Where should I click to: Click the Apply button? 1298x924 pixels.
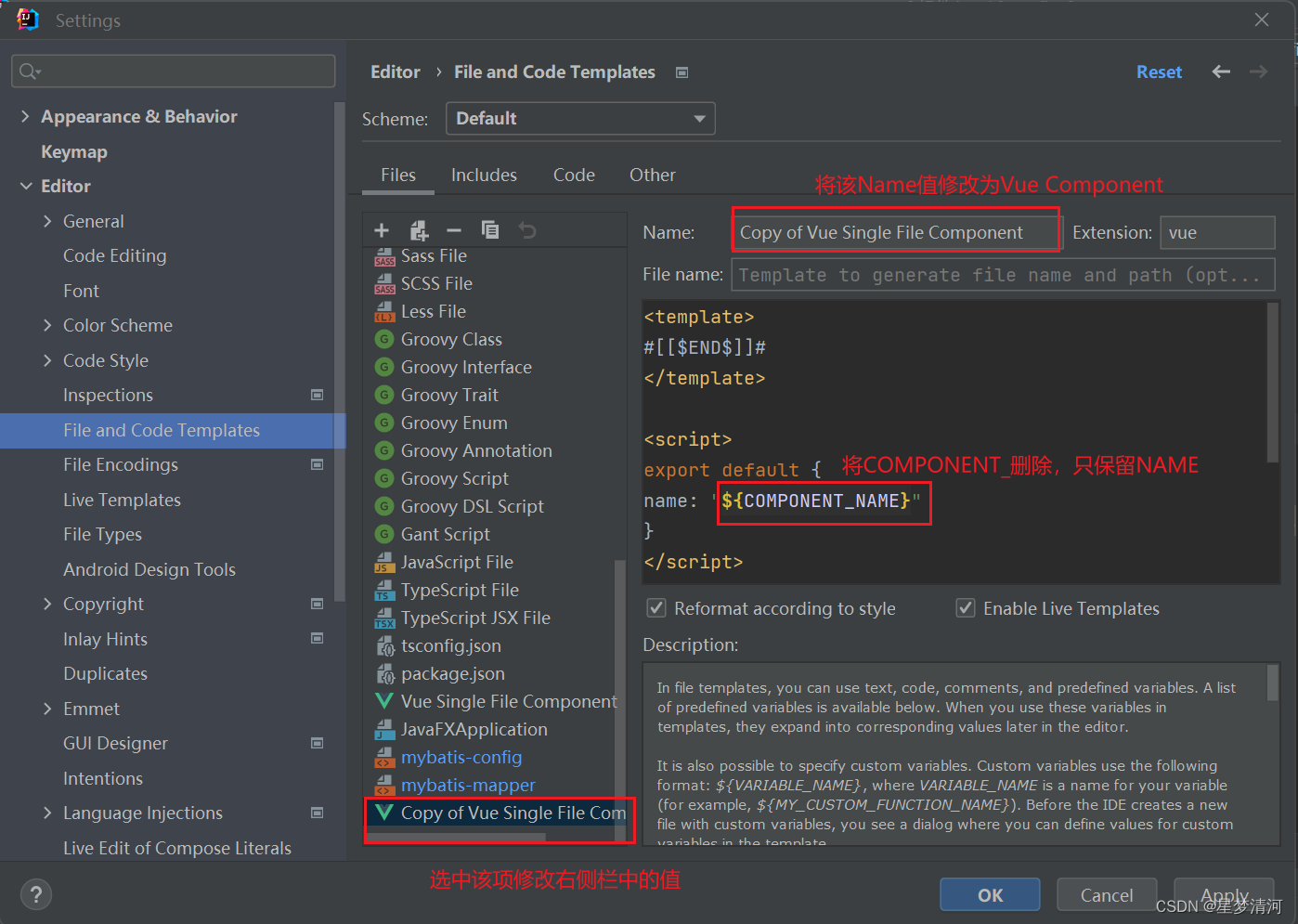[x=1224, y=895]
